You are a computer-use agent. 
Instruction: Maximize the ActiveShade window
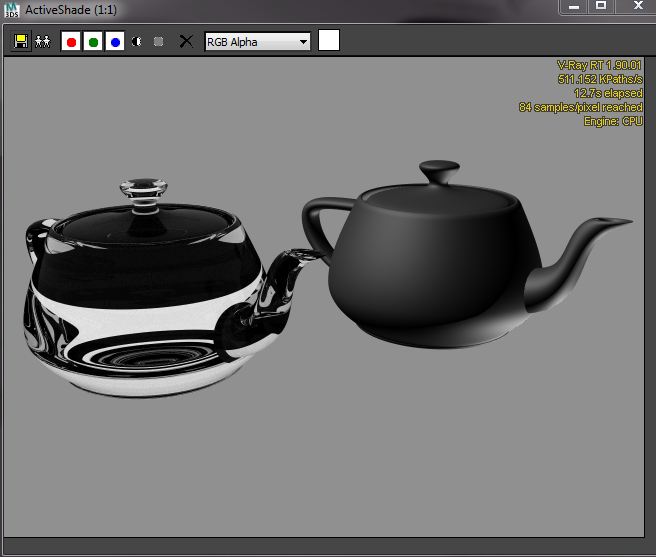point(601,6)
